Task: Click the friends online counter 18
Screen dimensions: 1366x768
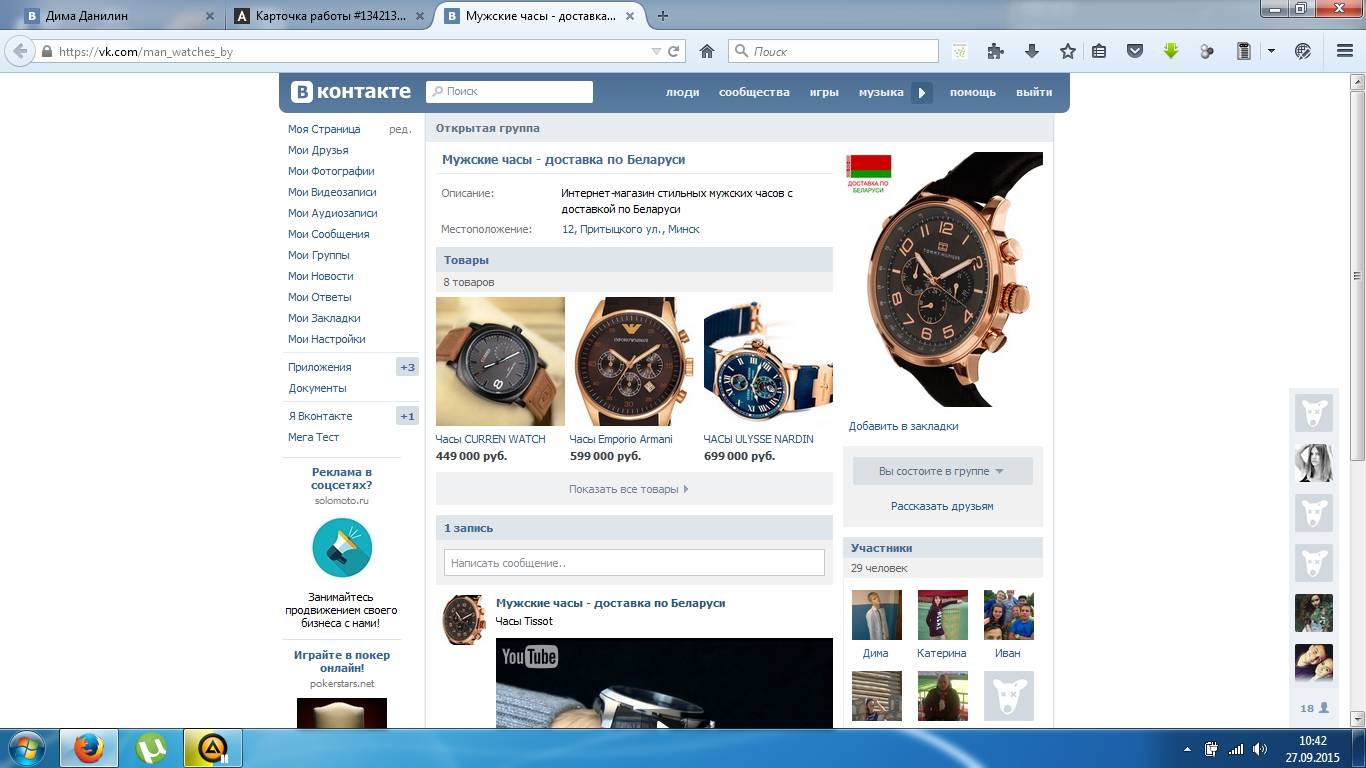Action: pyautogui.click(x=1314, y=708)
